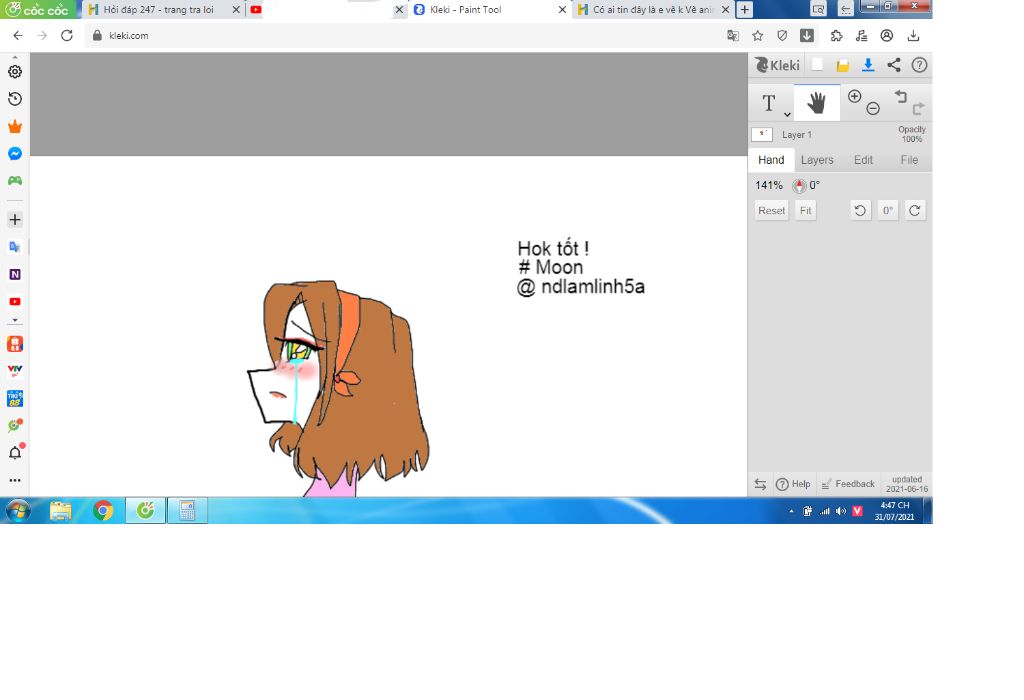The image size is (1024, 700).
Task: Open the orange crown icon in sidebar
Action: click(x=15, y=127)
